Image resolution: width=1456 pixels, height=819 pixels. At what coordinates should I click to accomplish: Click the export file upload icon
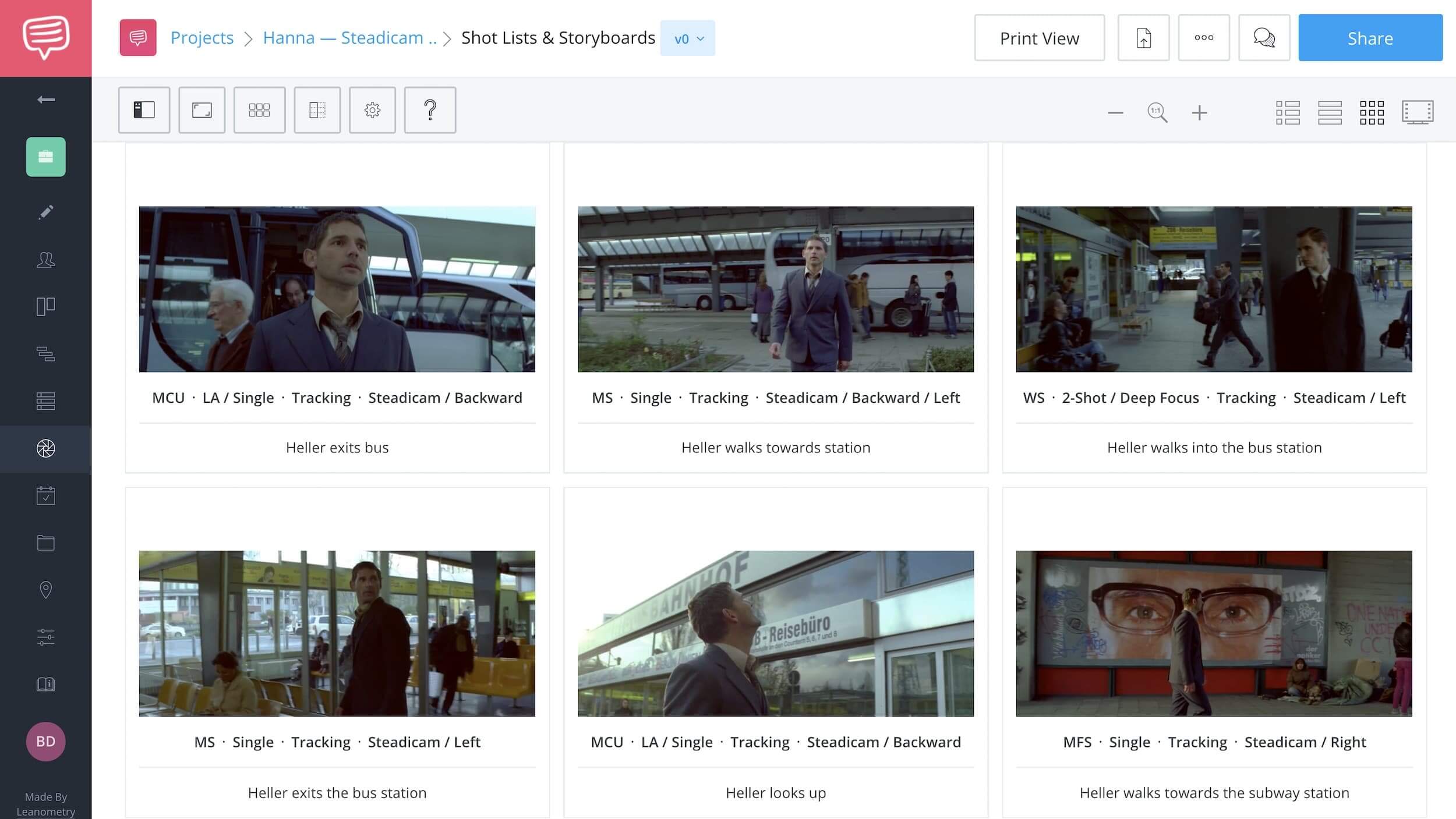point(1143,38)
